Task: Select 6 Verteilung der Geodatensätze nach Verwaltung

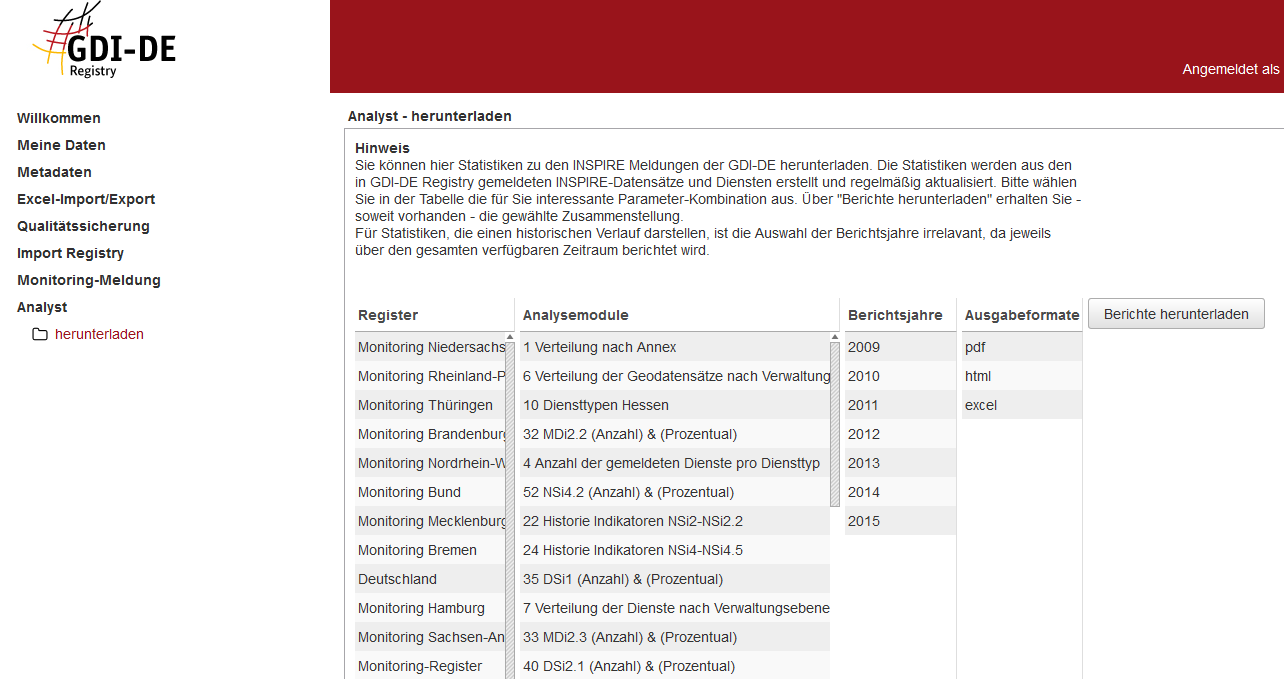Action: 675,376
